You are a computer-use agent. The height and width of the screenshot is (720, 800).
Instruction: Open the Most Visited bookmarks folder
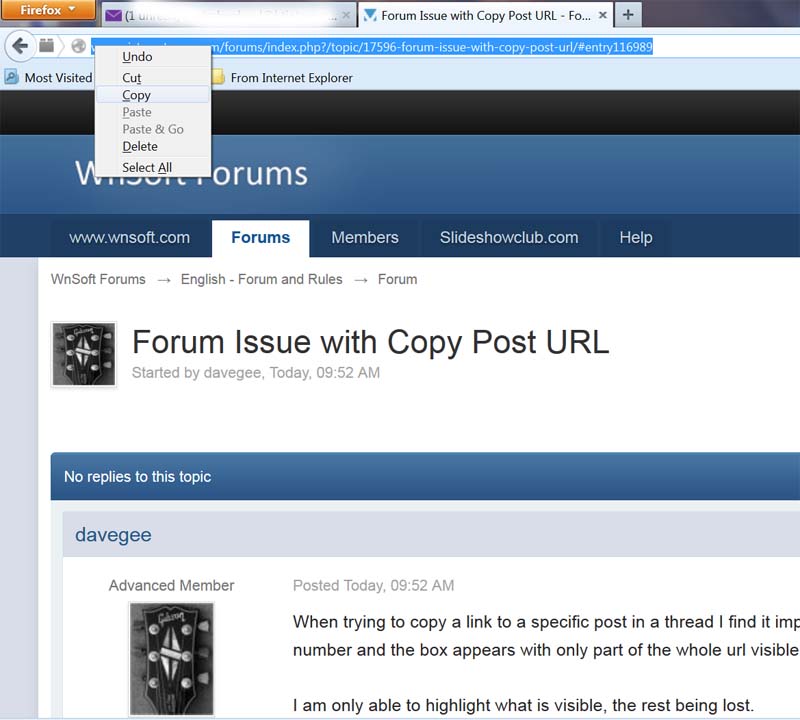click(x=48, y=78)
